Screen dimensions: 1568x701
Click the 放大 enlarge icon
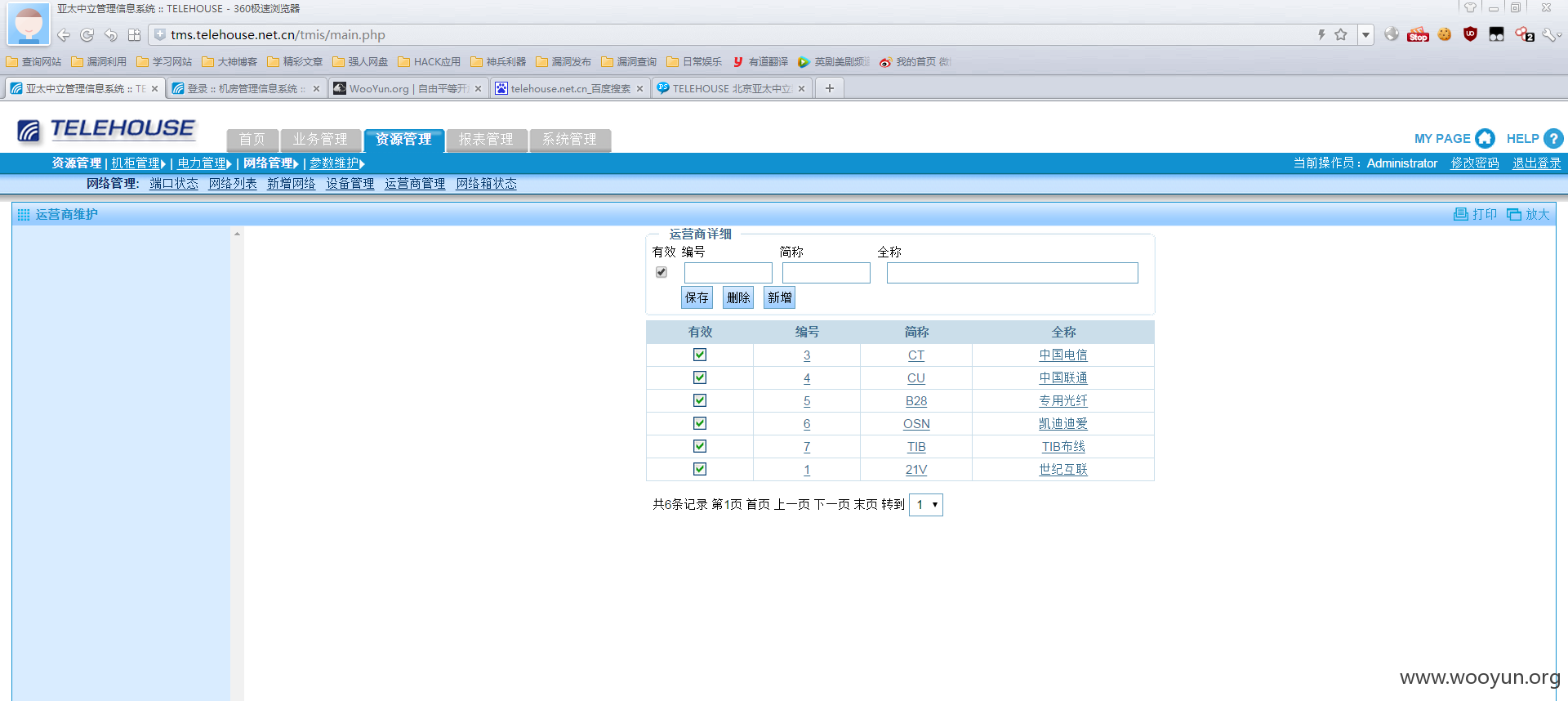tap(1514, 214)
